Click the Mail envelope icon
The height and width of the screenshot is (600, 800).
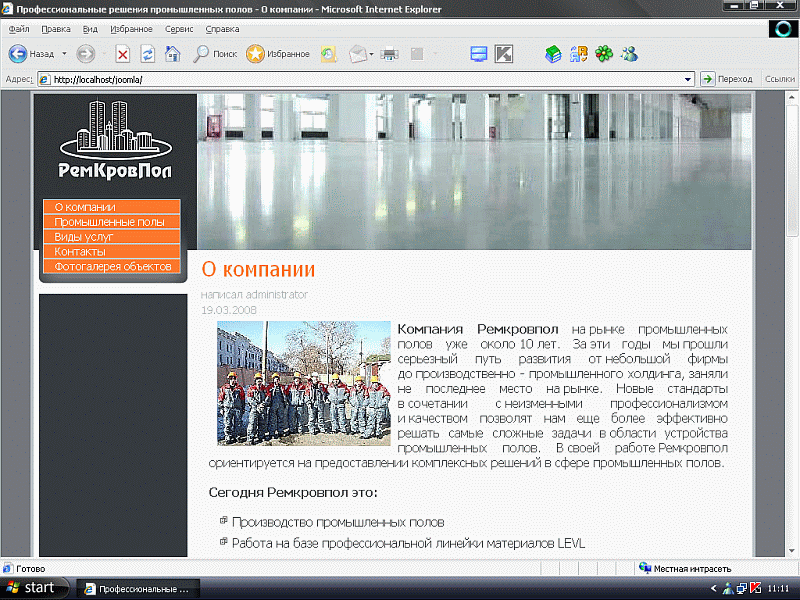click(x=356, y=55)
